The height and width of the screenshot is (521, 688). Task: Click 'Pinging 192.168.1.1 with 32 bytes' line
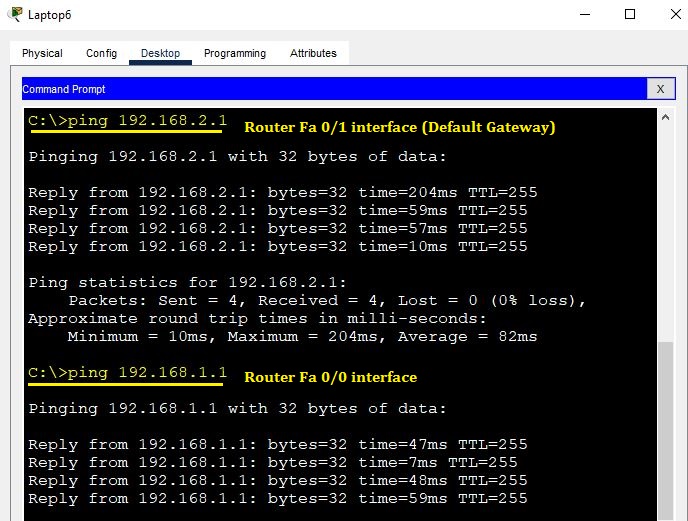pos(237,408)
